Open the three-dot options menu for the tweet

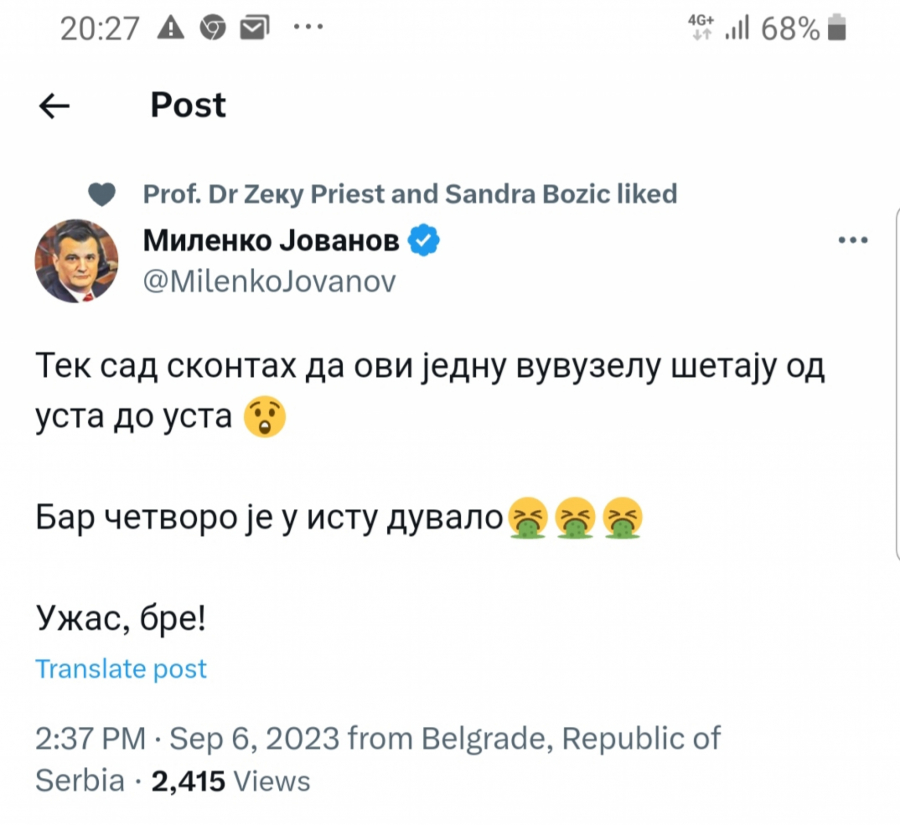853,239
